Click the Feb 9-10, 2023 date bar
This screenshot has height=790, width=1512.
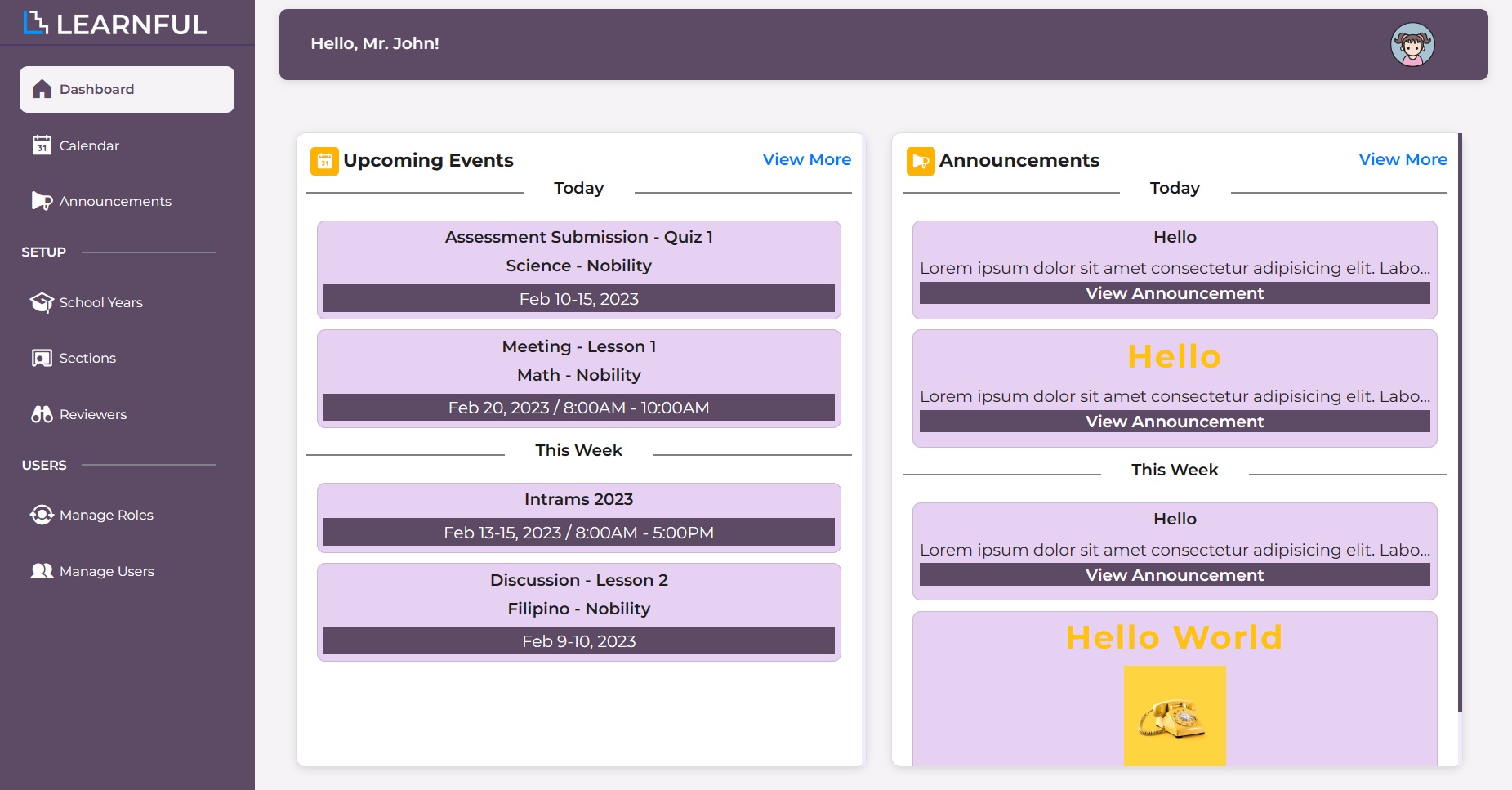(578, 641)
